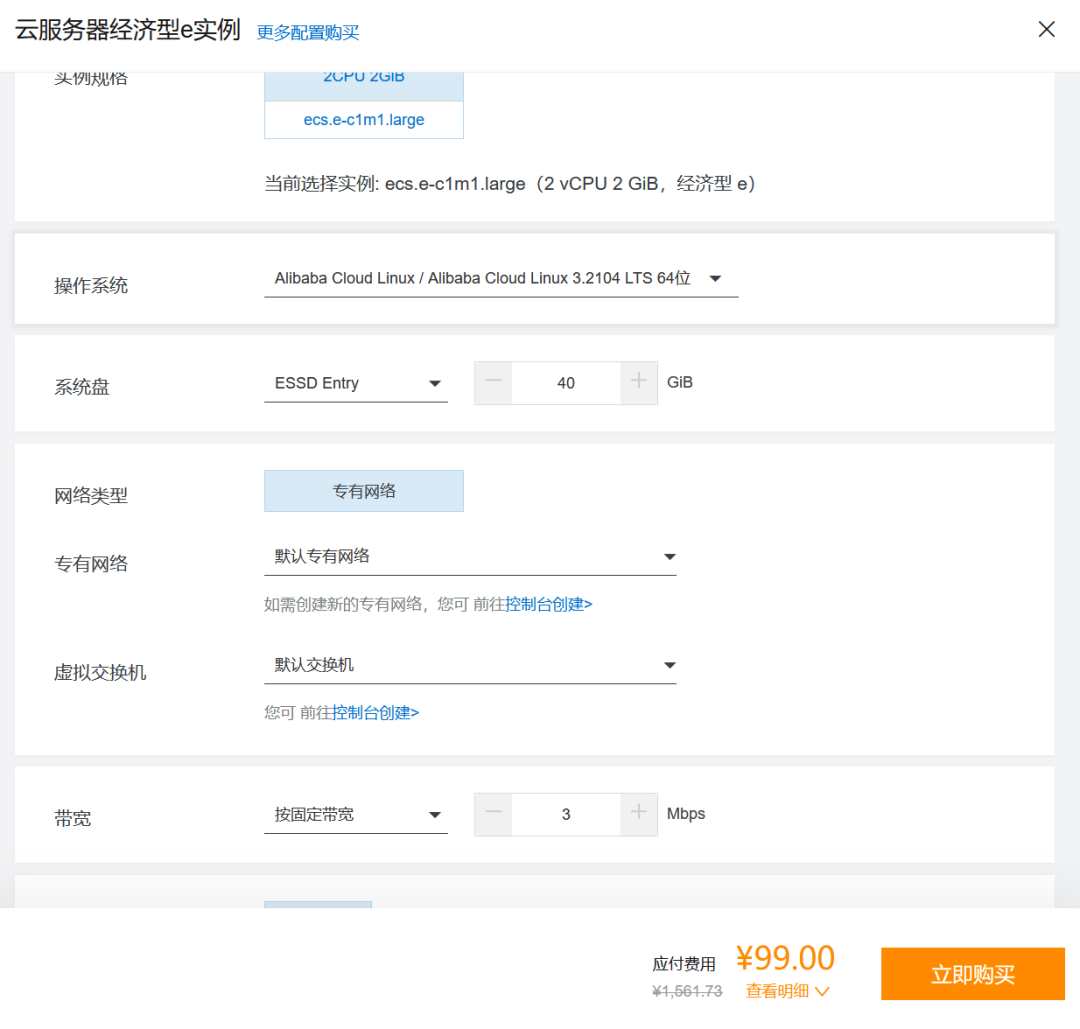
Task: Decrease system disk size with minus button
Action: pyautogui.click(x=493, y=382)
